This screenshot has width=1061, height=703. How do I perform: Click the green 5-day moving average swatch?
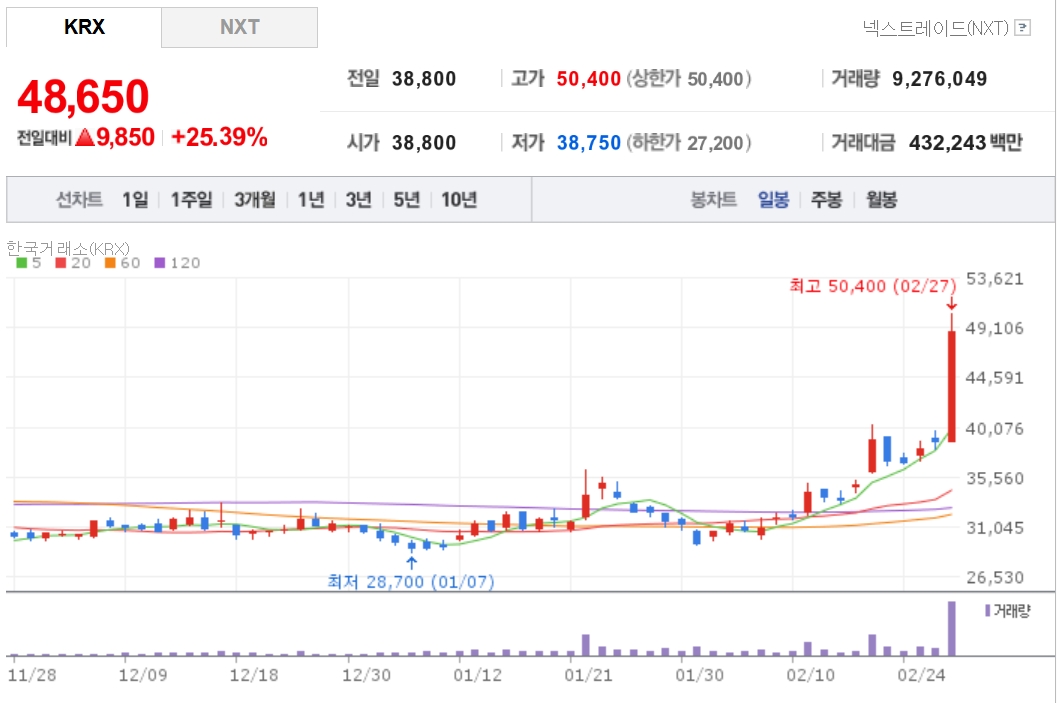click(21, 263)
